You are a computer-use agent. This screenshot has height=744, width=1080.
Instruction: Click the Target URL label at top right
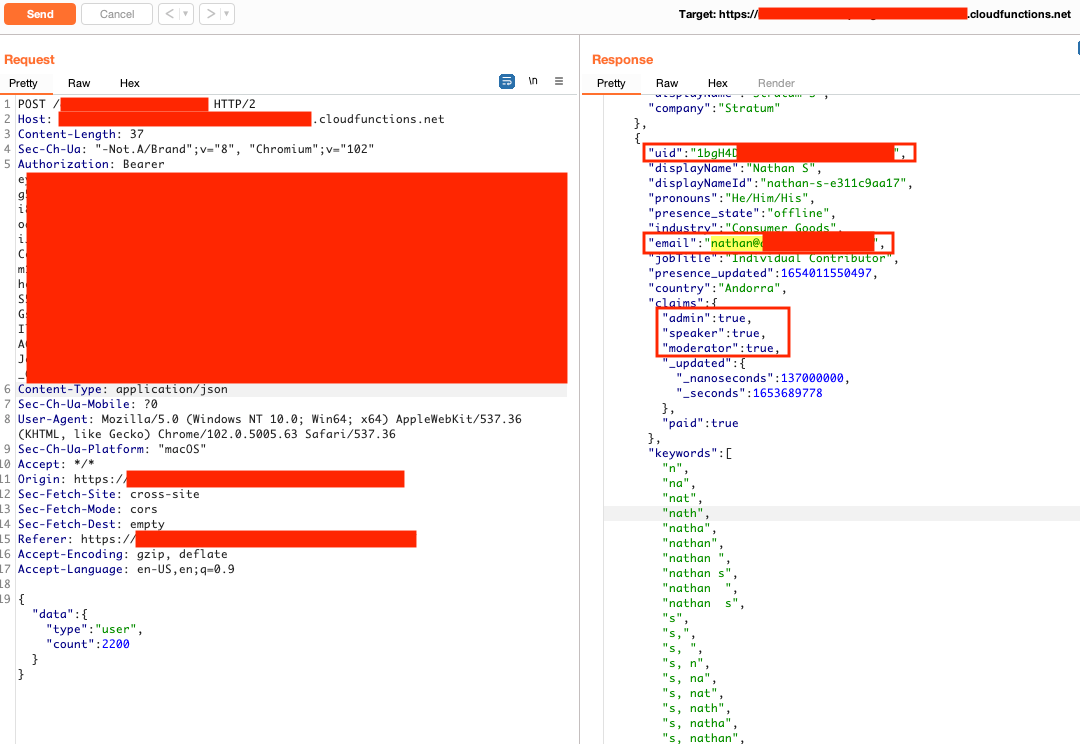[x=875, y=14]
